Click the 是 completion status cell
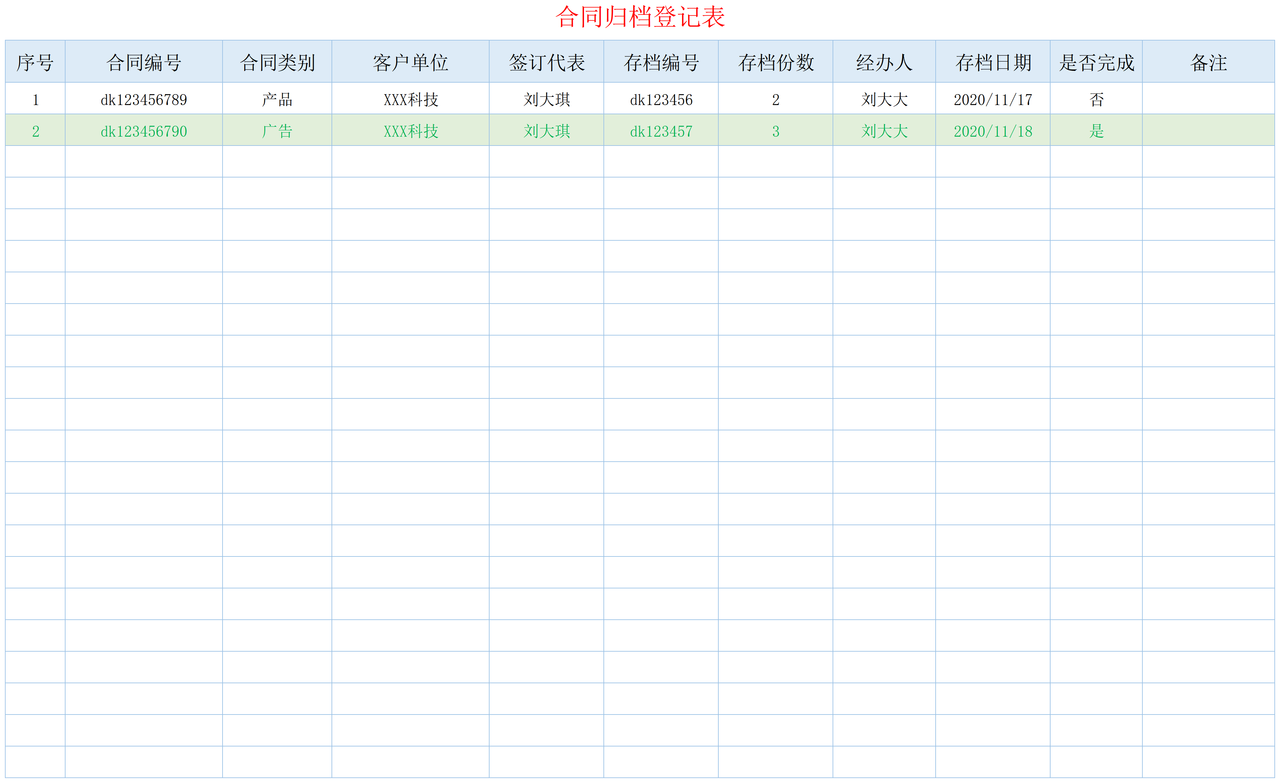The width and height of the screenshot is (1280, 783). click(x=1096, y=130)
